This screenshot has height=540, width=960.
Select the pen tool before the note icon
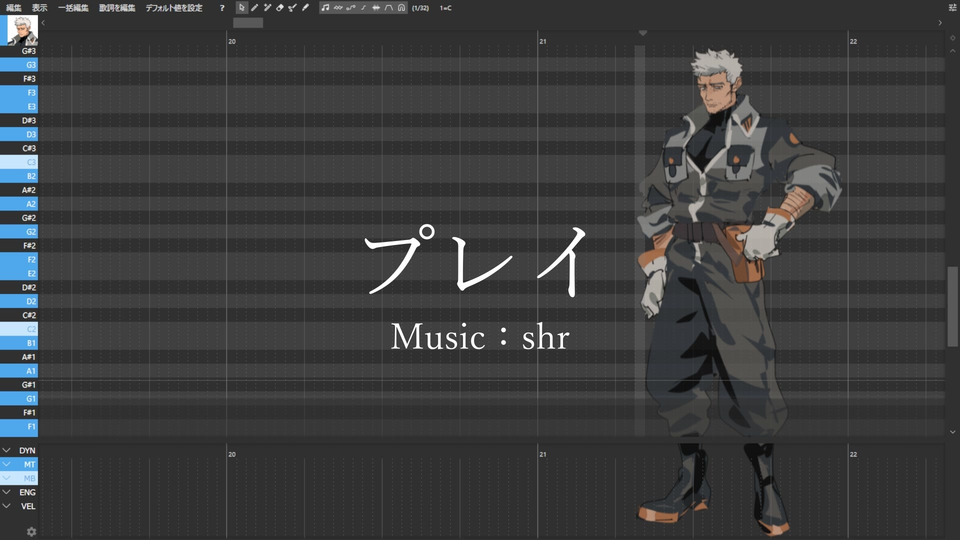pos(306,8)
